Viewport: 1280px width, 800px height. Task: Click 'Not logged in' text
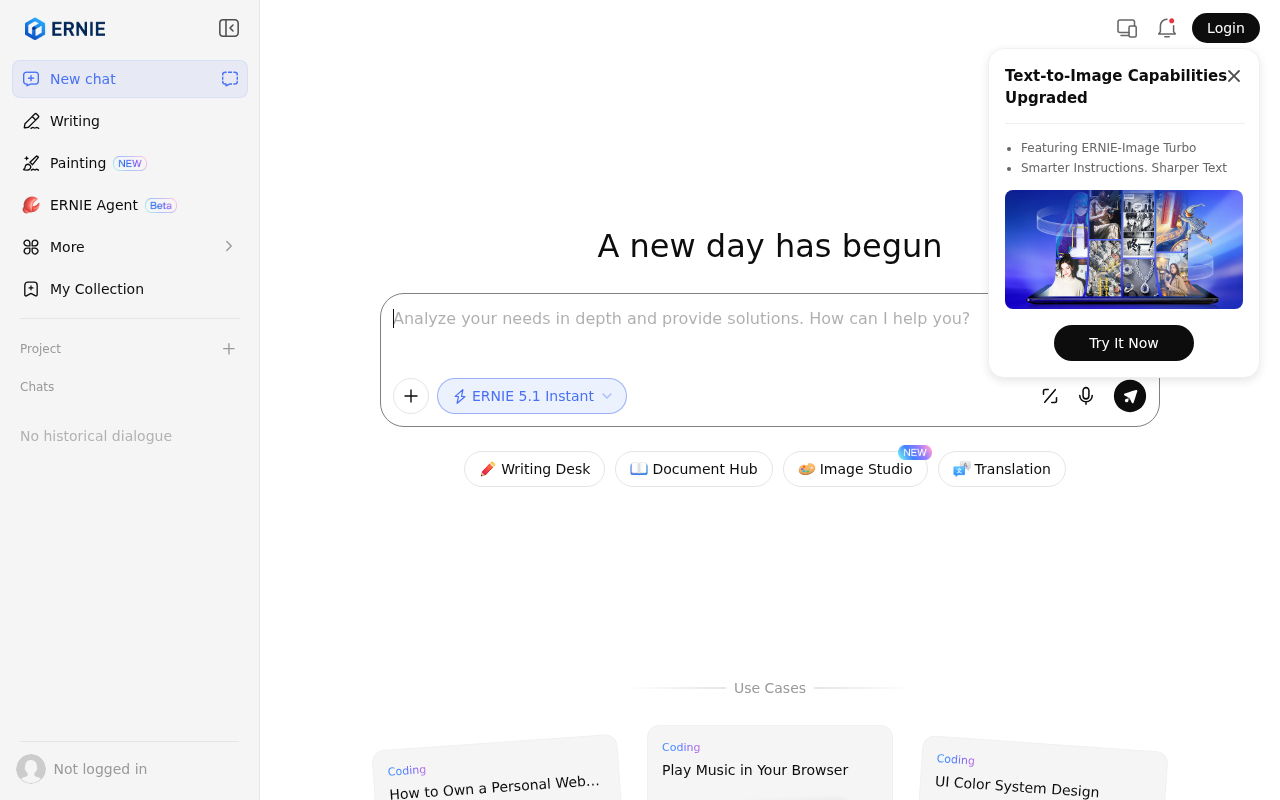(100, 769)
